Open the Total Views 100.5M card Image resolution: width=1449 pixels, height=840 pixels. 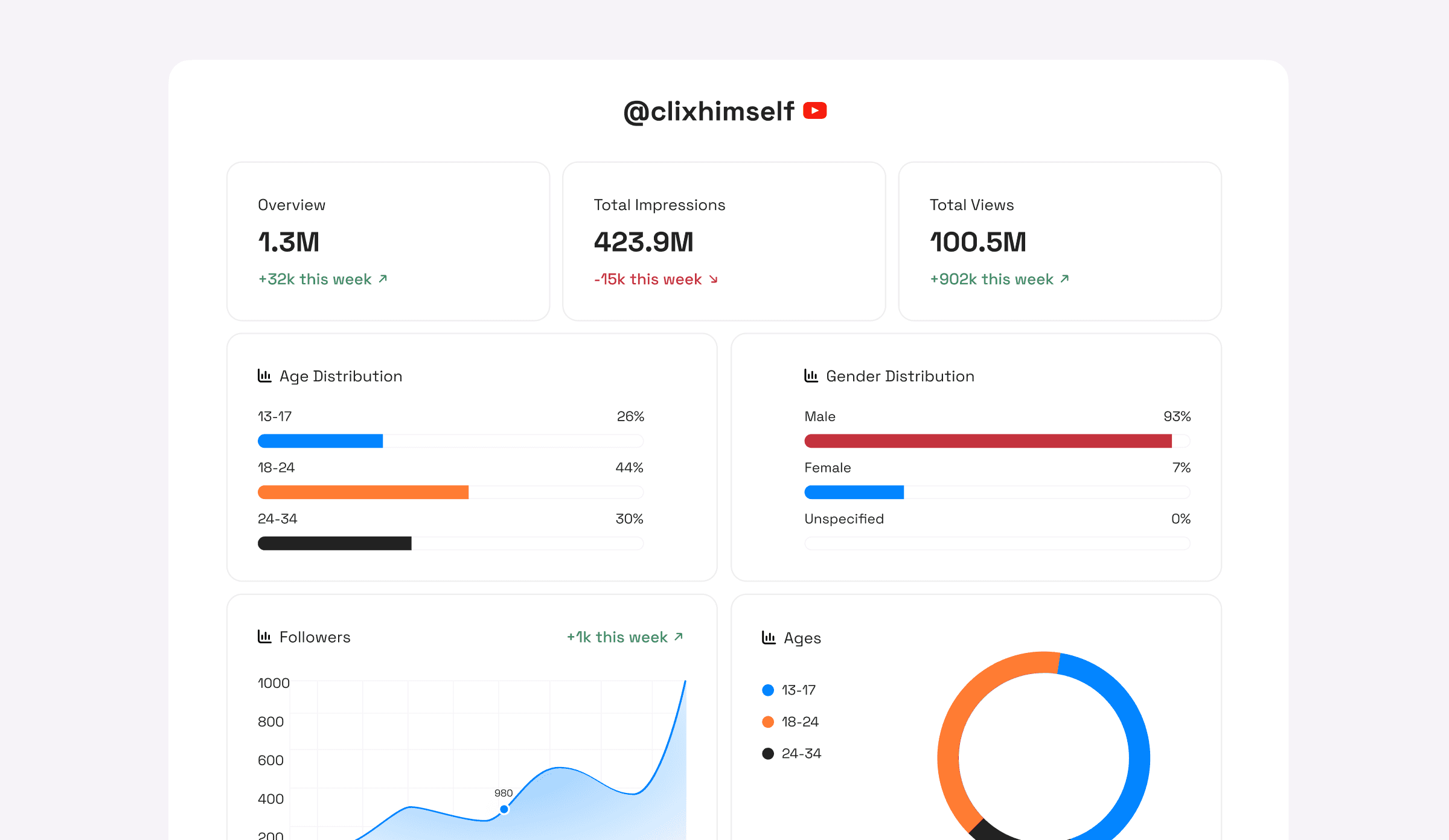pos(1060,241)
